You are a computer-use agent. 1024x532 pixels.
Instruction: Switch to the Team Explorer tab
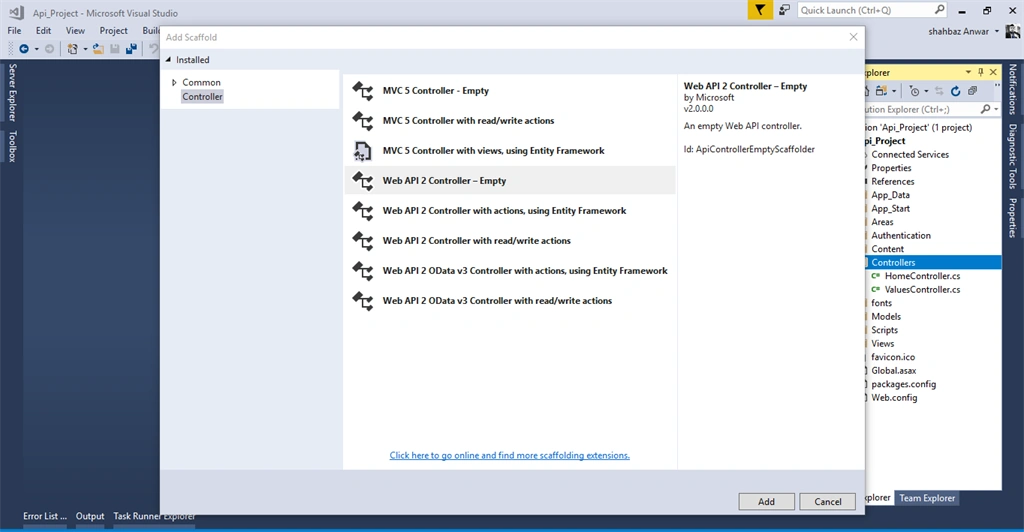927,498
